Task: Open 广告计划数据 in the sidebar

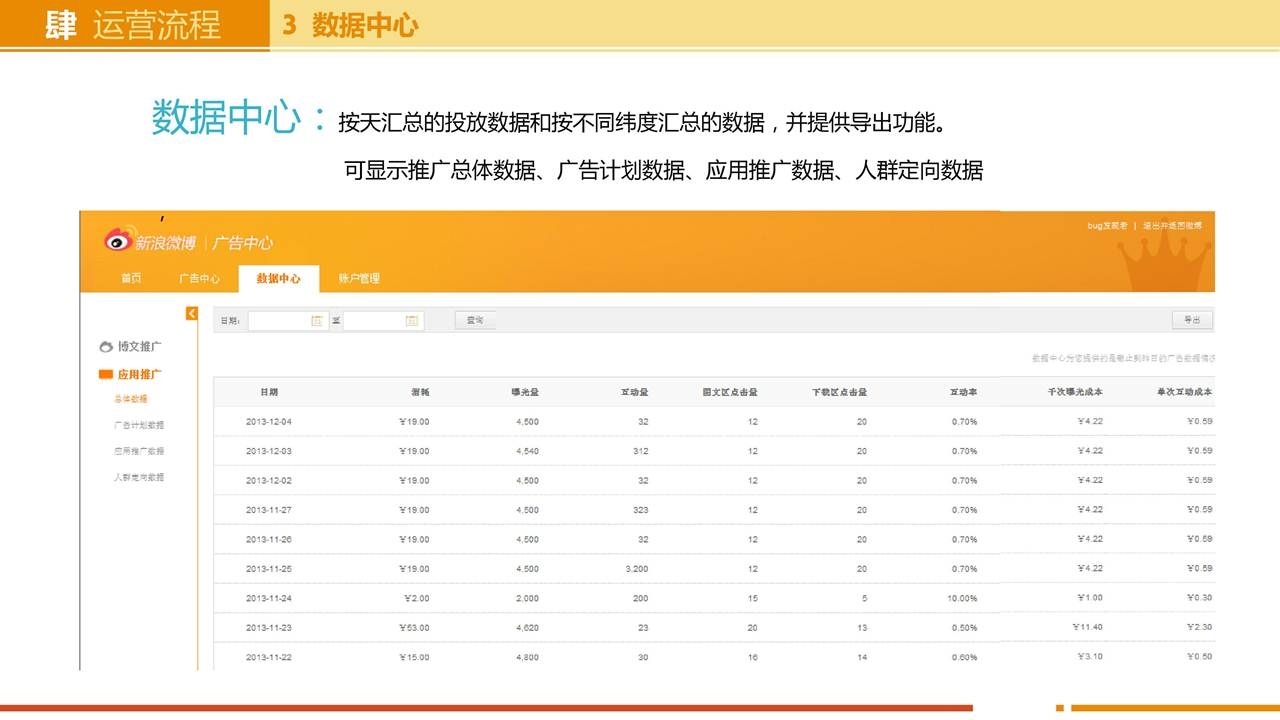Action: point(139,425)
